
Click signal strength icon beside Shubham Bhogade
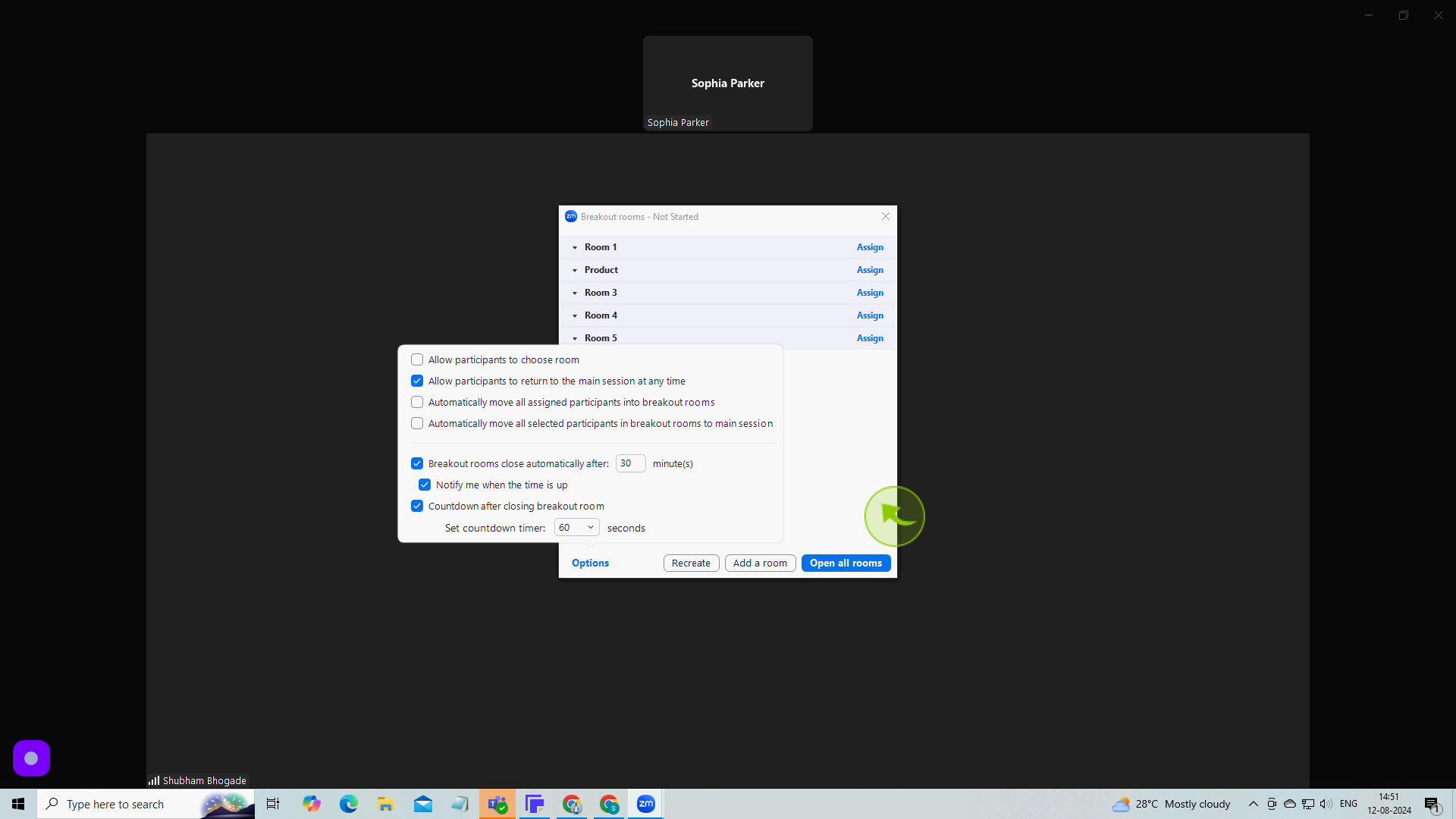(154, 780)
